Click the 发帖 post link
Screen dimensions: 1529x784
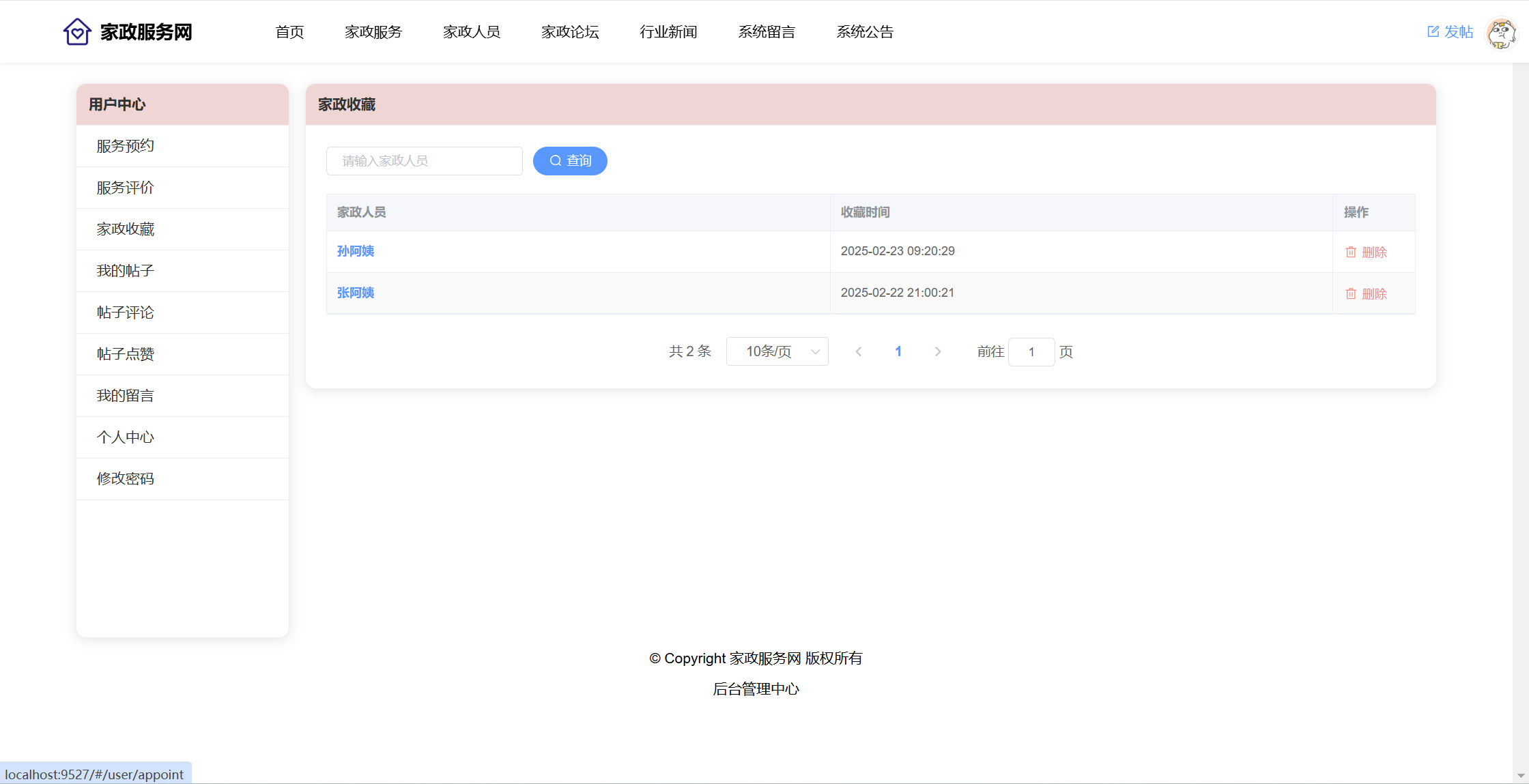pos(1451,32)
